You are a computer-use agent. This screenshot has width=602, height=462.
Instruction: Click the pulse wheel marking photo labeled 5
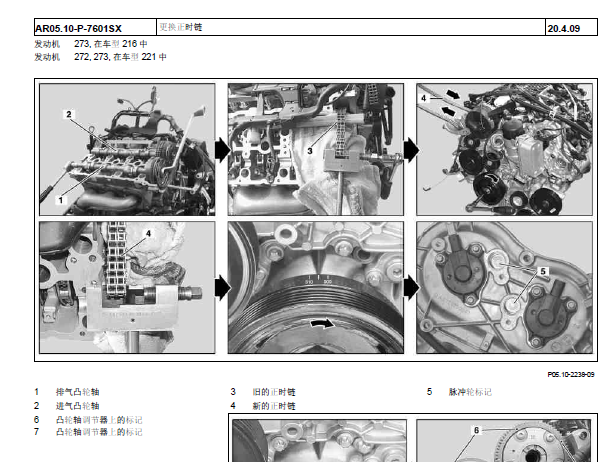(x=504, y=287)
